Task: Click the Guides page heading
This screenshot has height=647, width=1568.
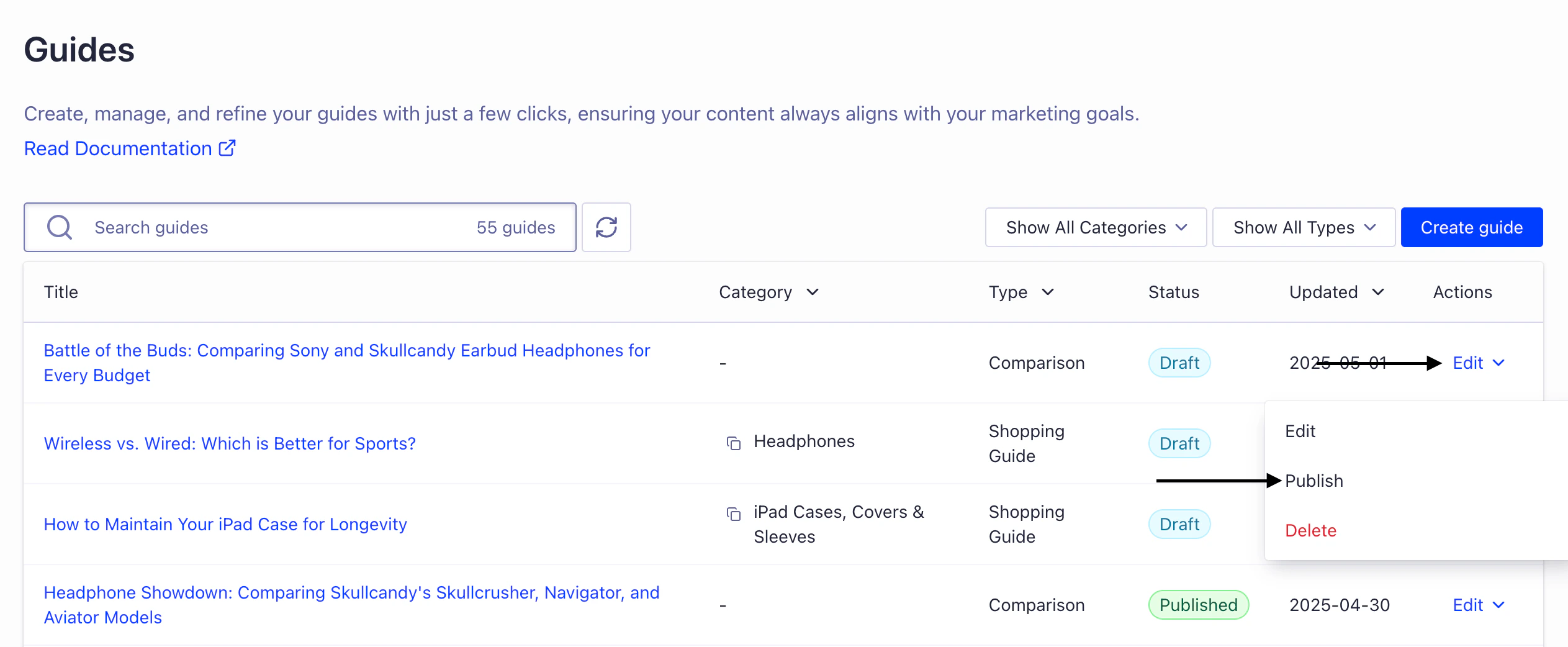Action: pyautogui.click(x=79, y=50)
